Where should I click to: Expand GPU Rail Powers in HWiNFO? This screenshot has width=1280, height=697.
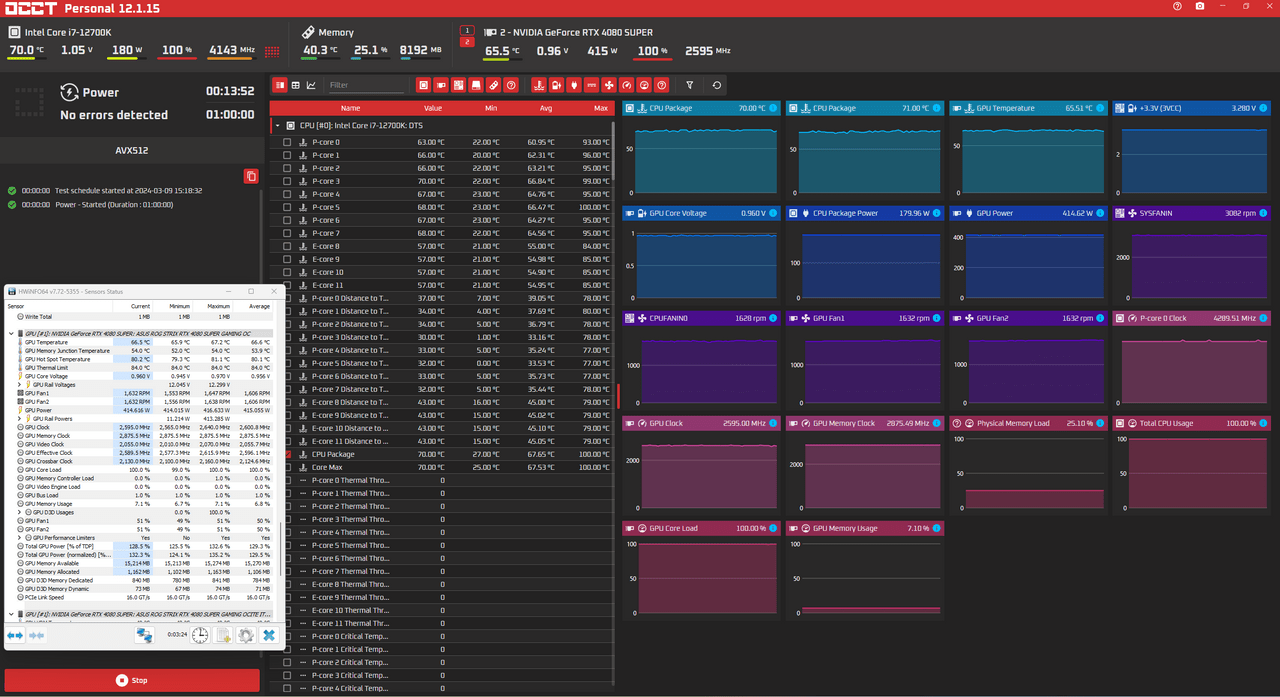point(19,419)
